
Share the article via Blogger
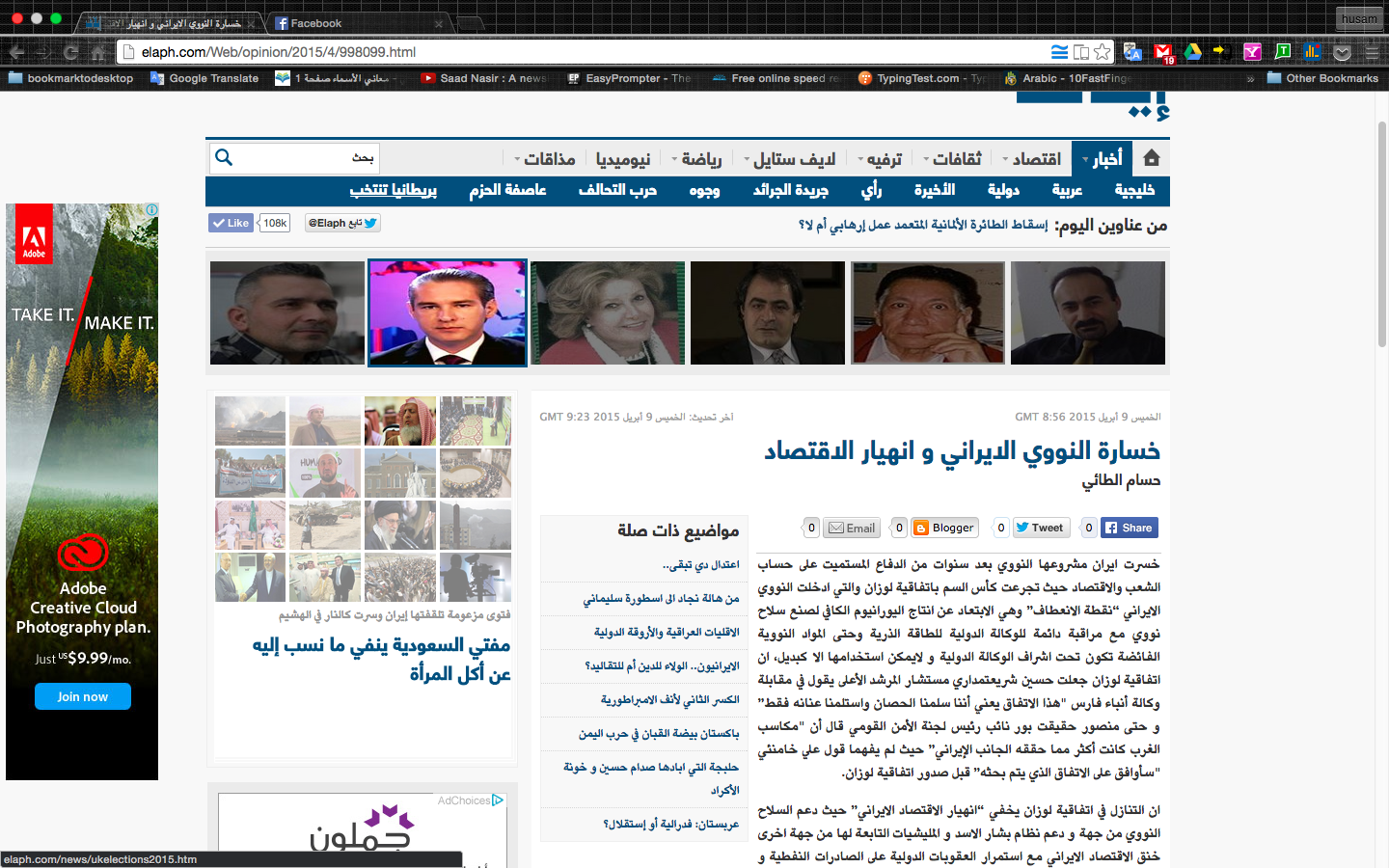tap(944, 528)
